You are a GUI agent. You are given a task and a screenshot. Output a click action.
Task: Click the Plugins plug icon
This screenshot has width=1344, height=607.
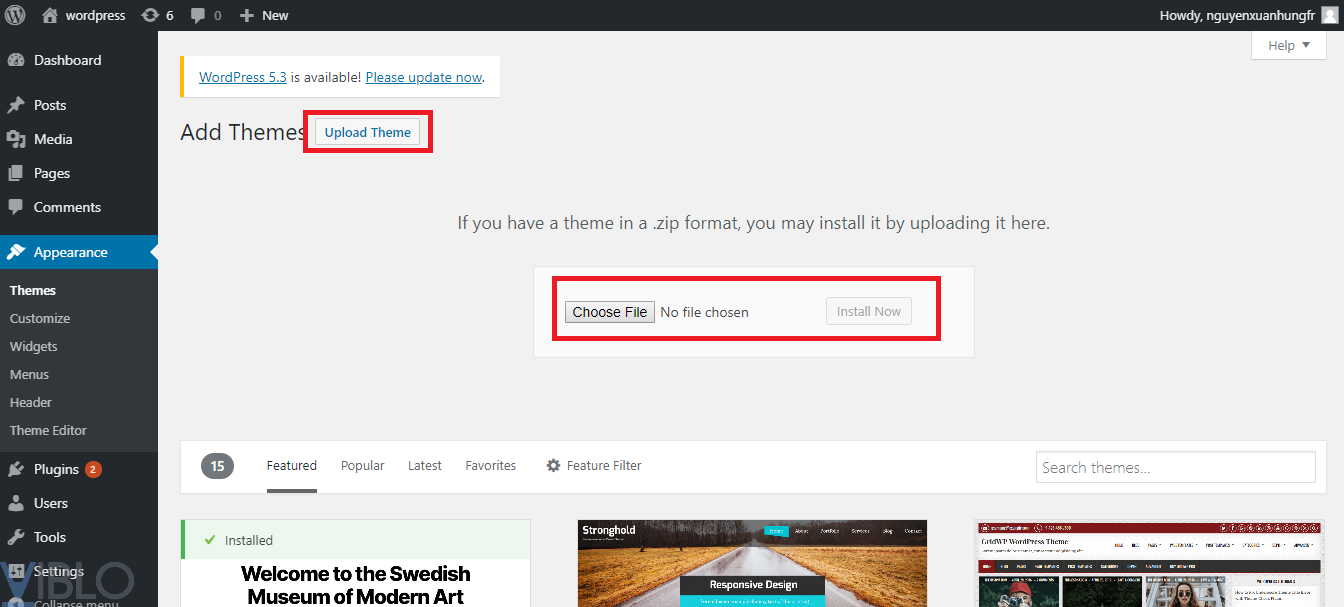(16, 469)
